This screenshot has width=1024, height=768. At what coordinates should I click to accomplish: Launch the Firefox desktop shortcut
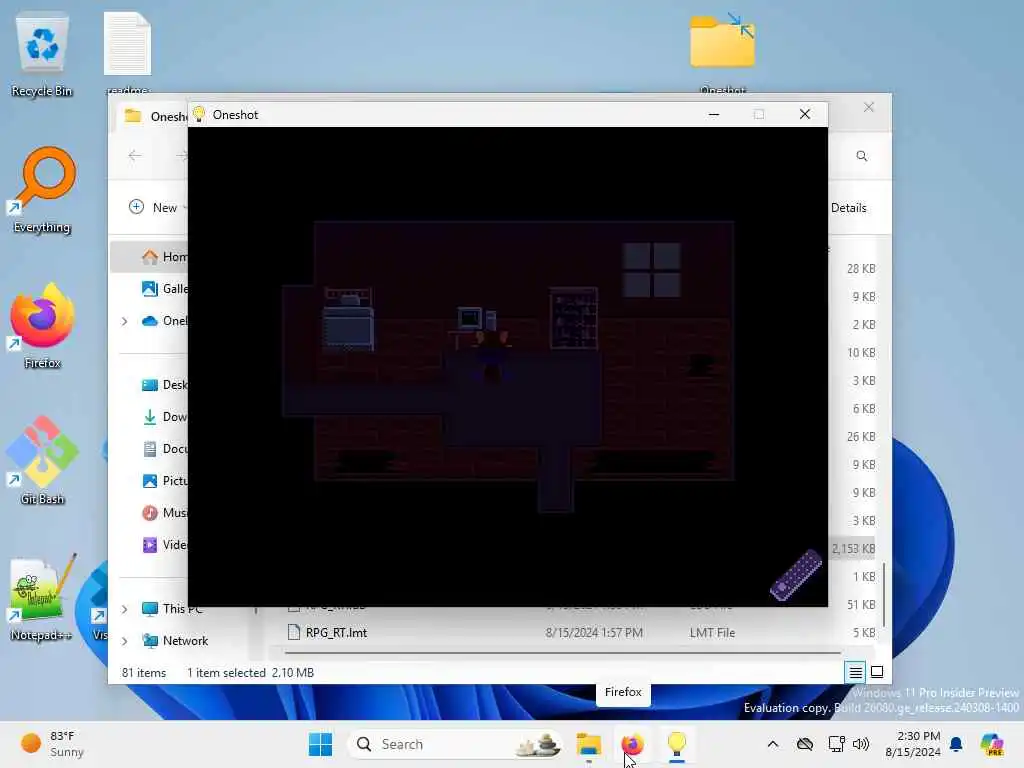[x=42, y=325]
